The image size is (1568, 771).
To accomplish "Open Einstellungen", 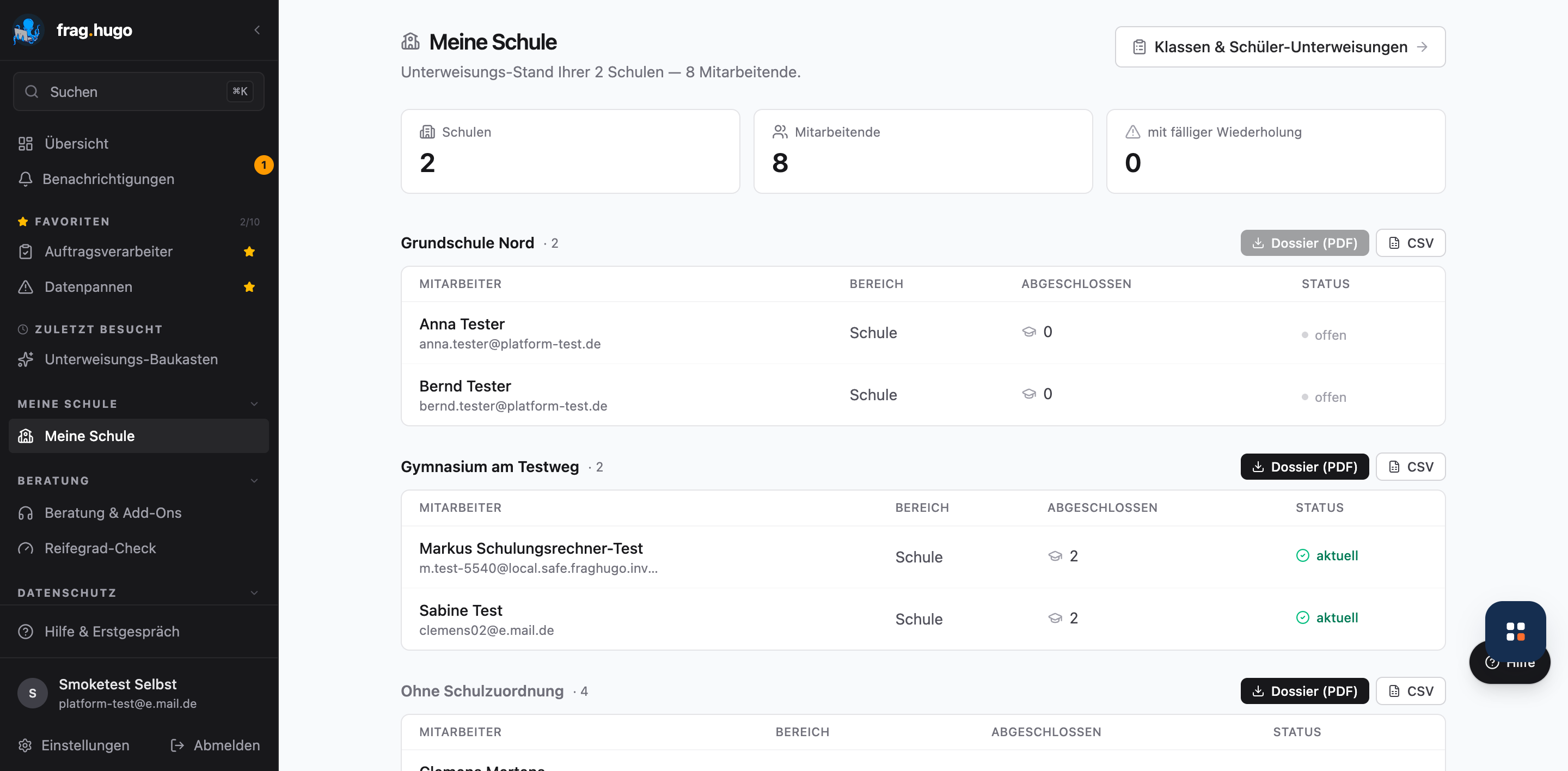I will coord(73,745).
